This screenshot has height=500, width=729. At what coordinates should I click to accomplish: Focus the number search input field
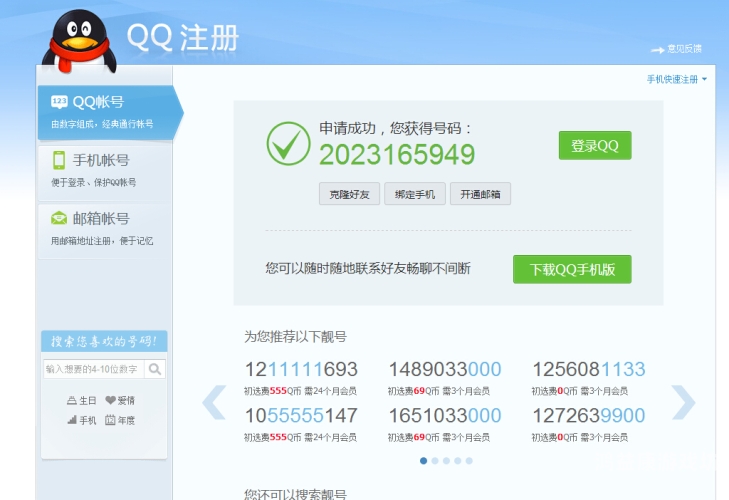point(94,369)
